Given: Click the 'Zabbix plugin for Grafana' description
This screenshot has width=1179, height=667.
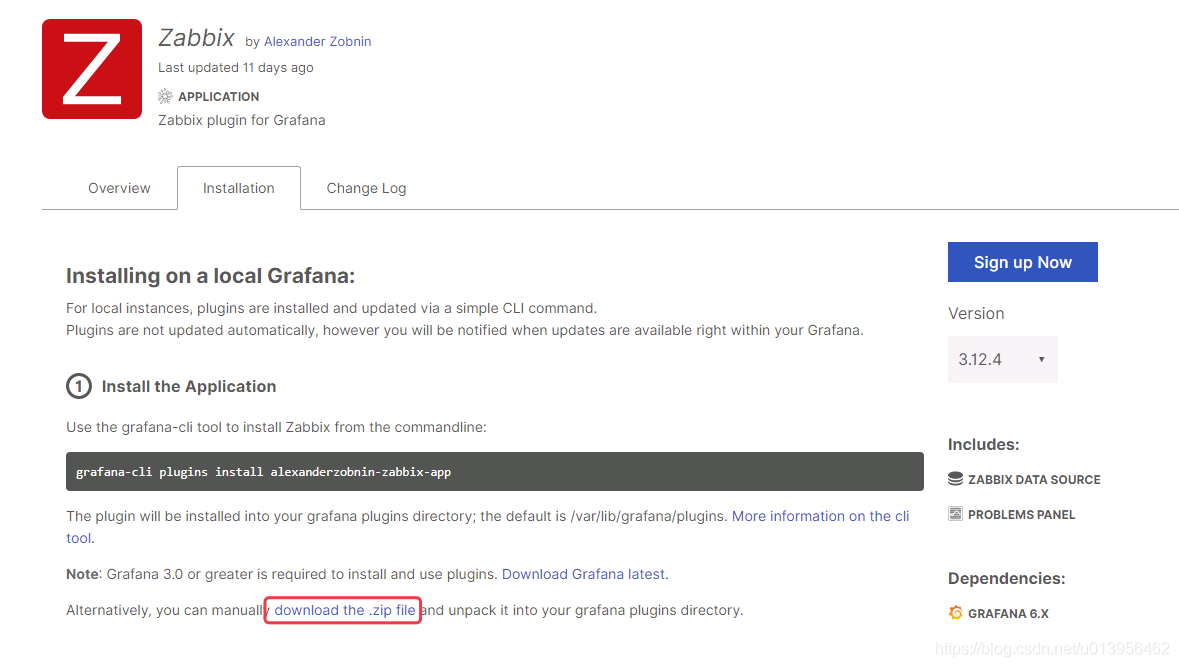Looking at the screenshot, I should [x=241, y=120].
